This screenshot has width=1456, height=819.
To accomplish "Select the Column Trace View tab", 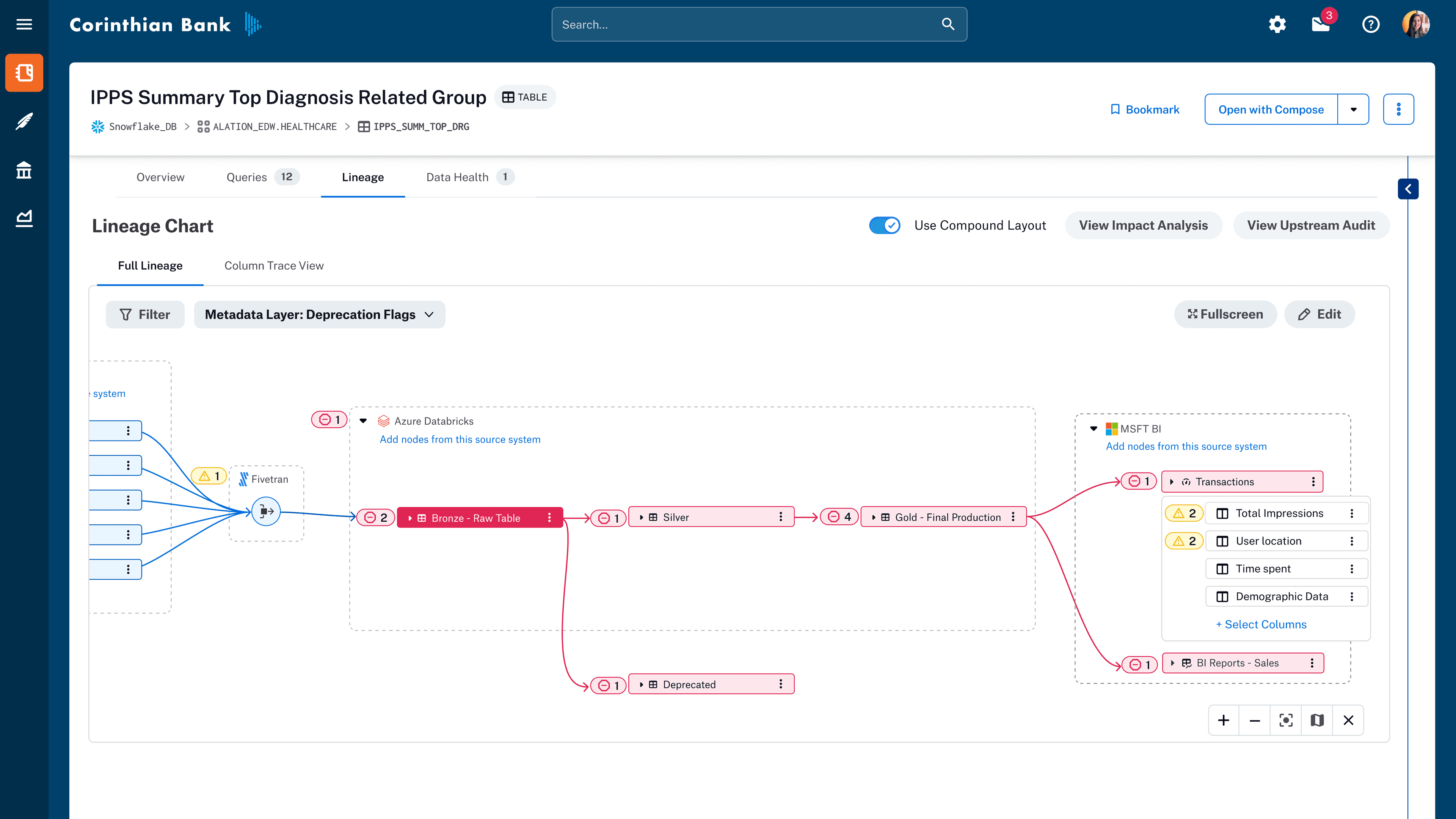I will pyautogui.click(x=273, y=266).
